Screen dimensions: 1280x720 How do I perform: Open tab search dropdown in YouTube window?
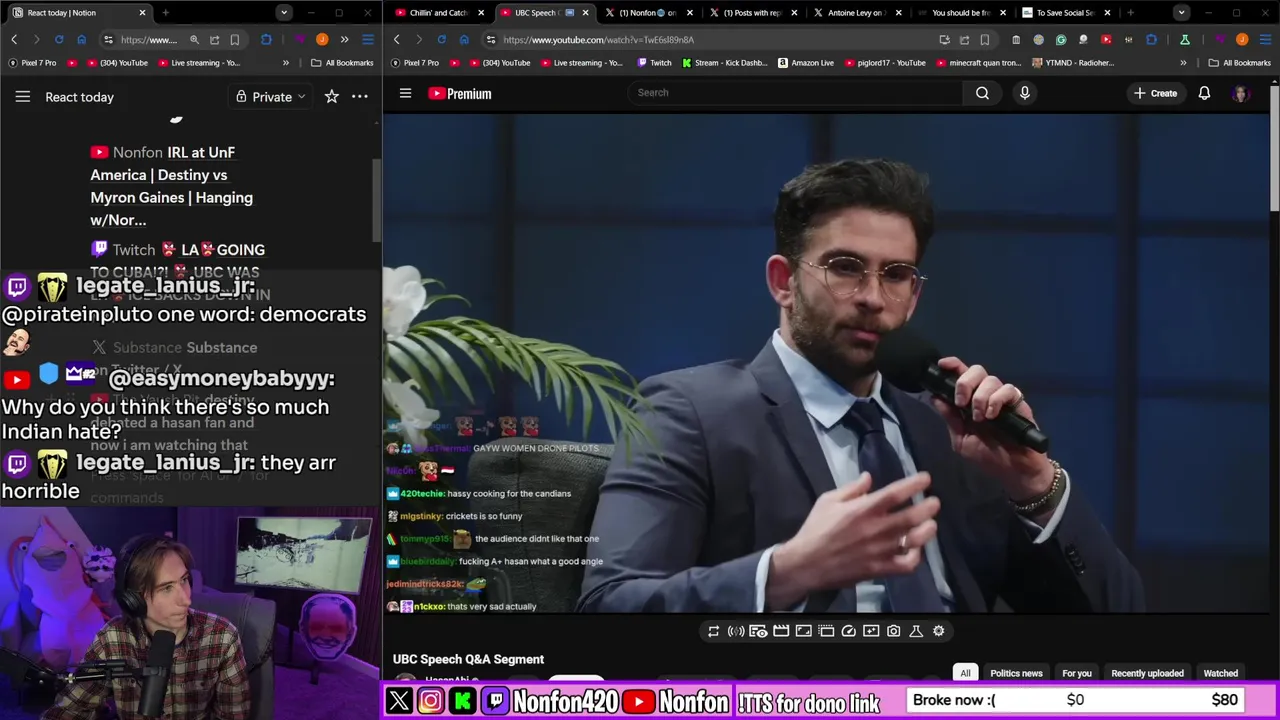tap(1182, 13)
